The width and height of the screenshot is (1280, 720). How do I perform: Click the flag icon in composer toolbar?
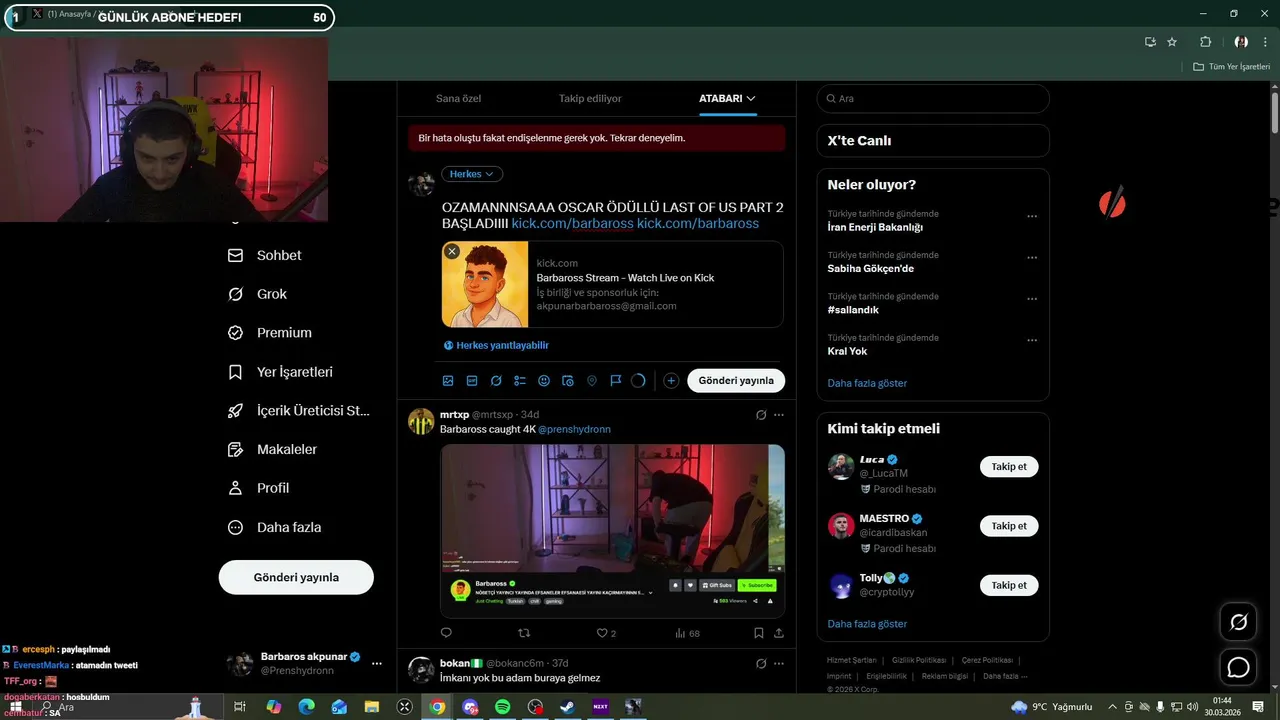pos(616,381)
